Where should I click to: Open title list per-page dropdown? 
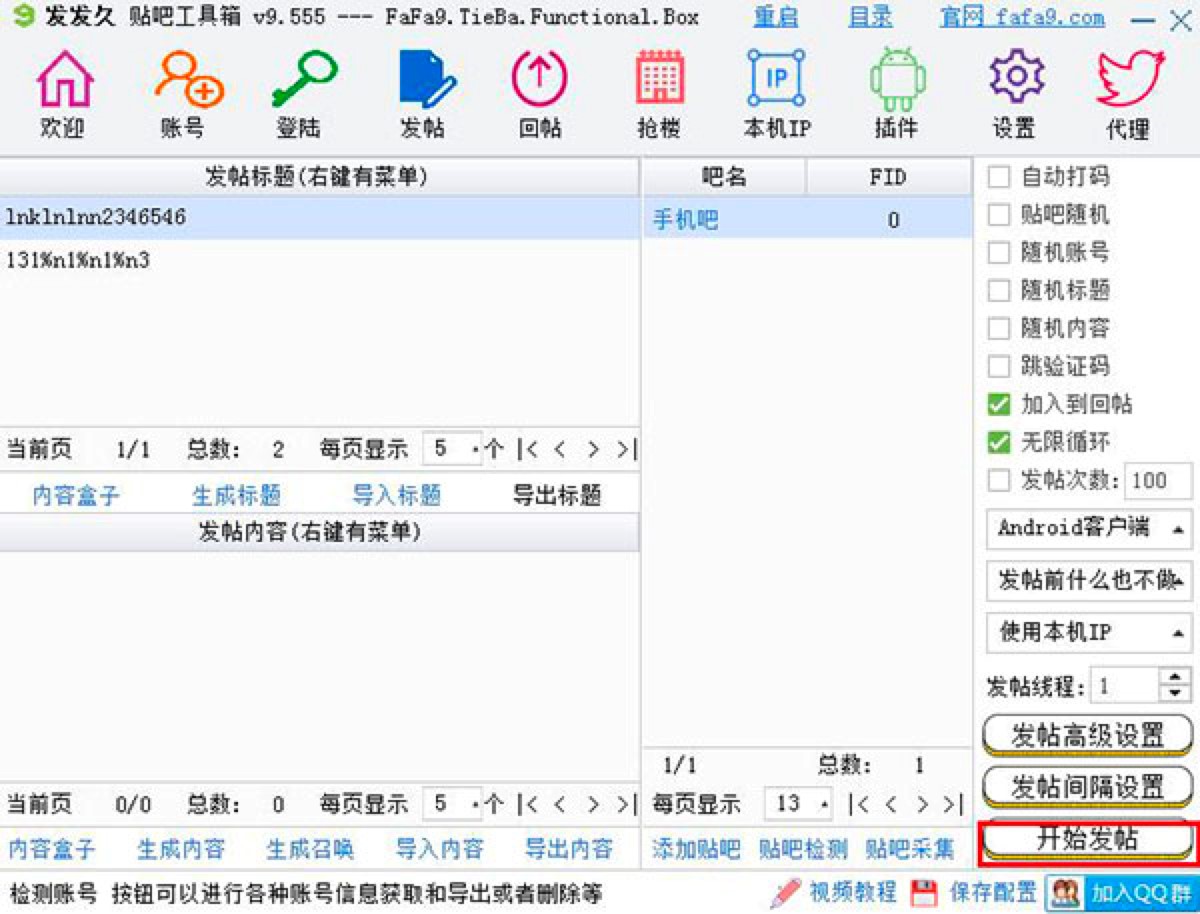pyautogui.click(x=452, y=449)
